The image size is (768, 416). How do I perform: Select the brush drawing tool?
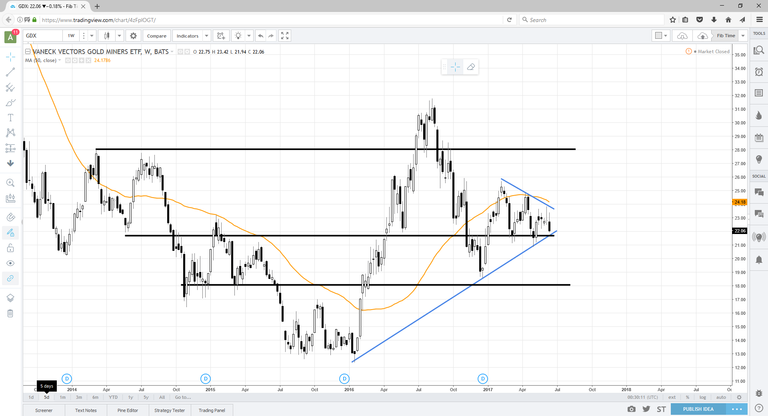10,102
